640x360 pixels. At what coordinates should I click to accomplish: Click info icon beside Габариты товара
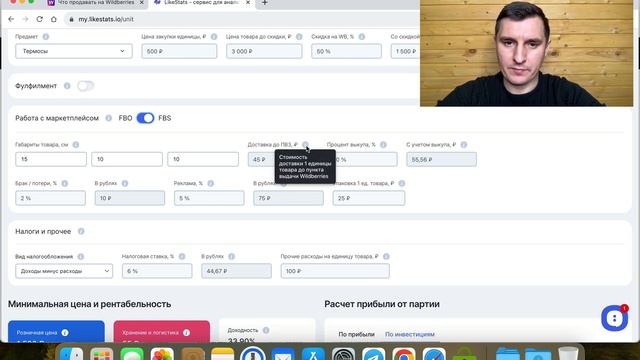click(x=76, y=144)
